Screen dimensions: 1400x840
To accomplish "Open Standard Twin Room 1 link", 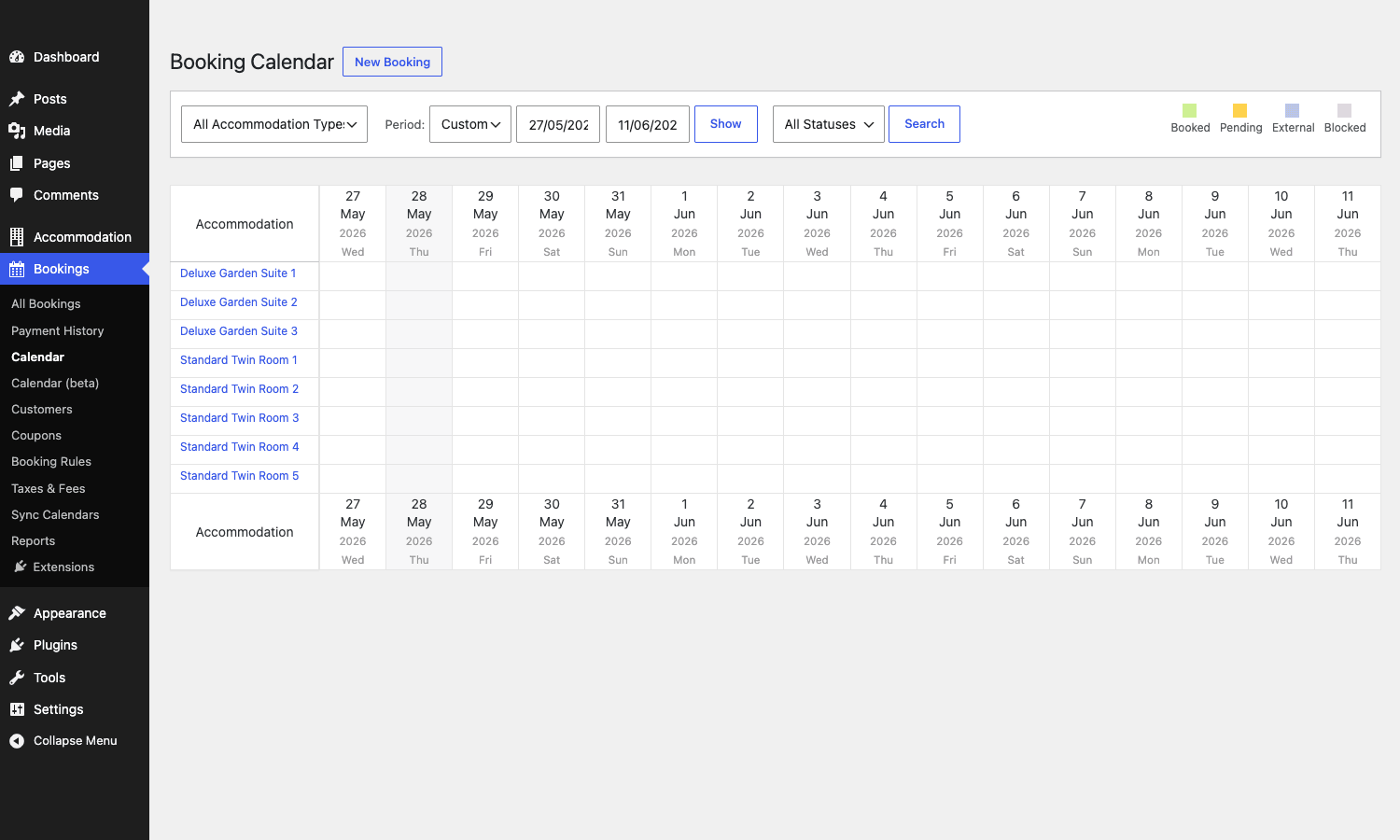I will pos(239,360).
